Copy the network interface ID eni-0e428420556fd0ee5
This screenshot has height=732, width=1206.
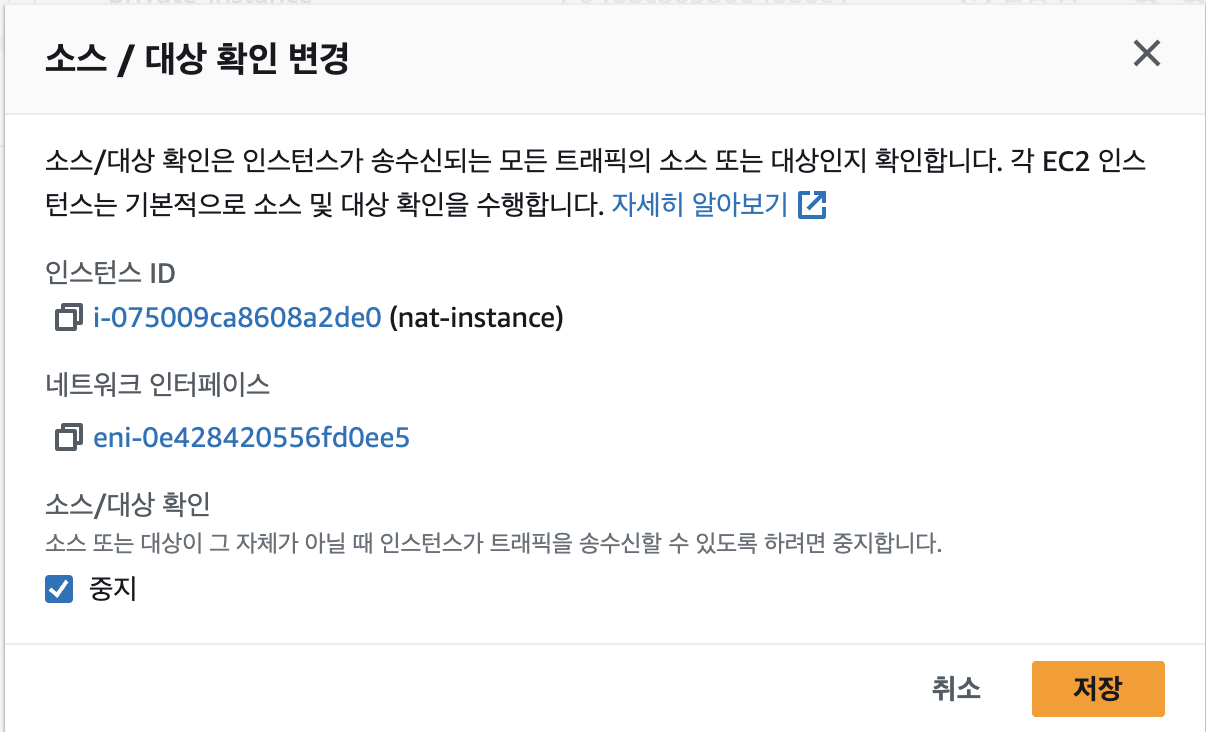click(x=68, y=438)
